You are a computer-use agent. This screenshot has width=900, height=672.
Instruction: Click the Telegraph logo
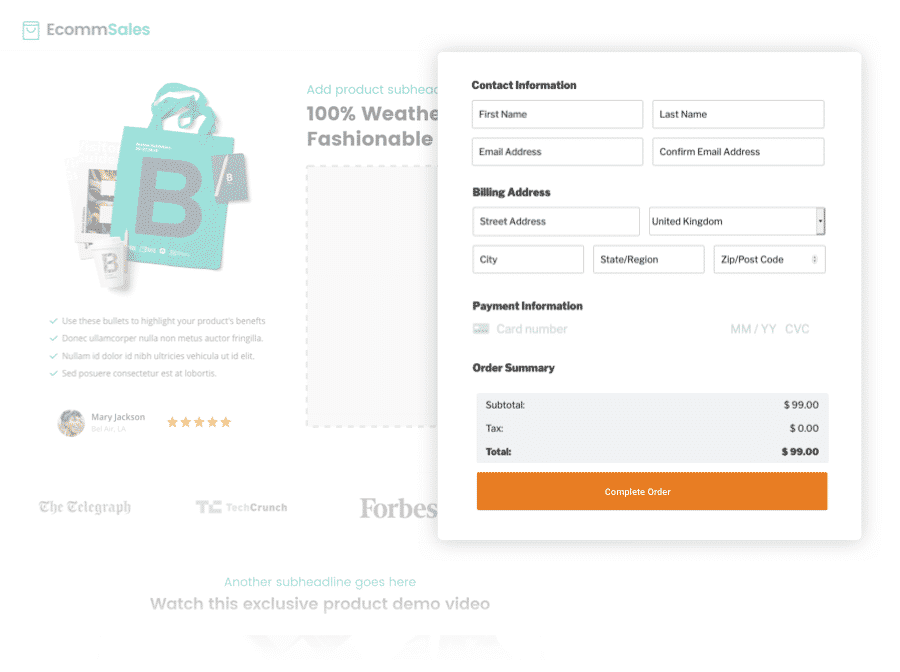point(85,507)
